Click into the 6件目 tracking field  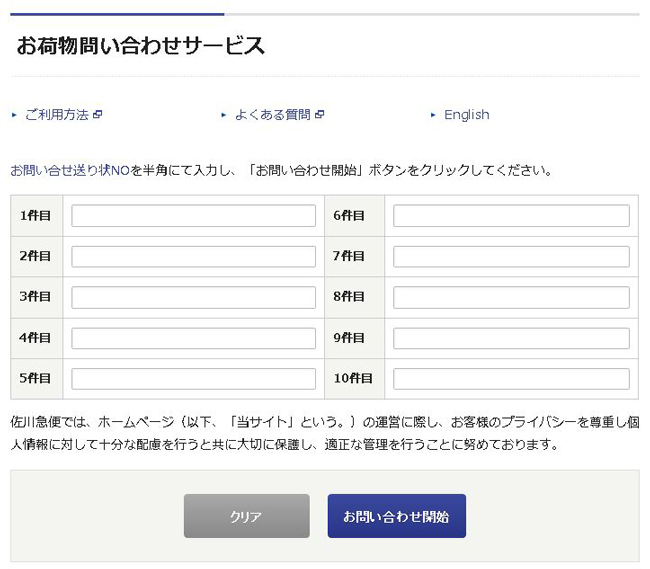[511, 216]
